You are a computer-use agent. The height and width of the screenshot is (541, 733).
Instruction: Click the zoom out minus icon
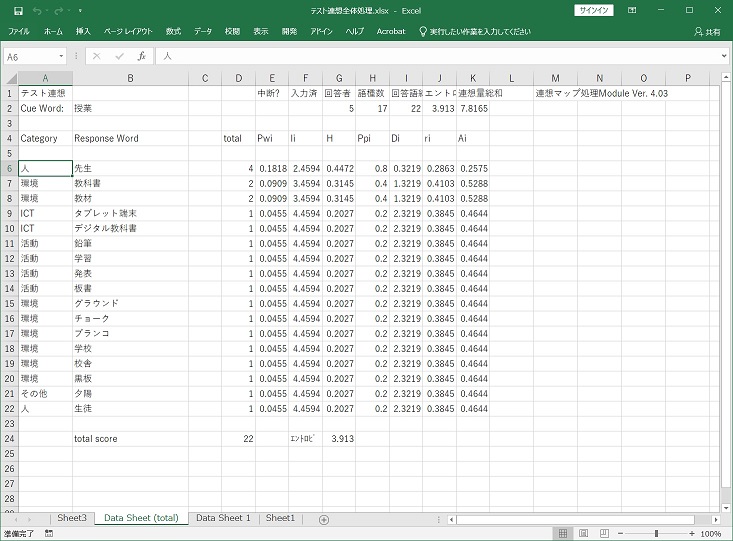click(x=620, y=534)
